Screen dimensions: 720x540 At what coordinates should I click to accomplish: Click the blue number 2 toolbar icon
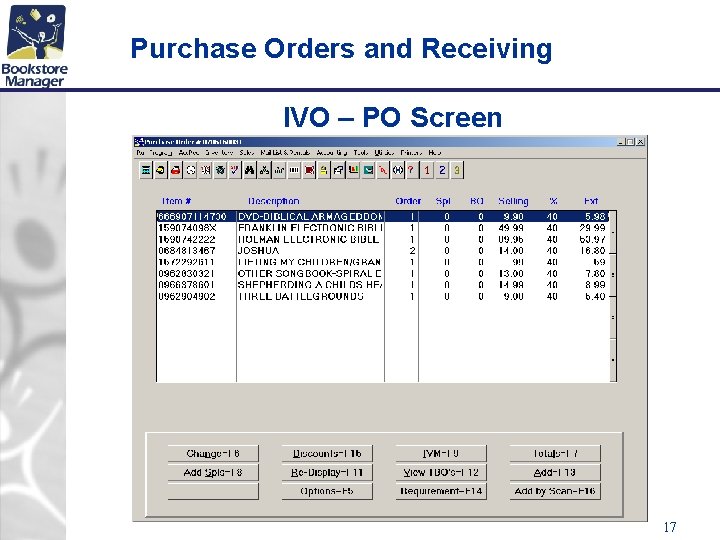tap(442, 170)
